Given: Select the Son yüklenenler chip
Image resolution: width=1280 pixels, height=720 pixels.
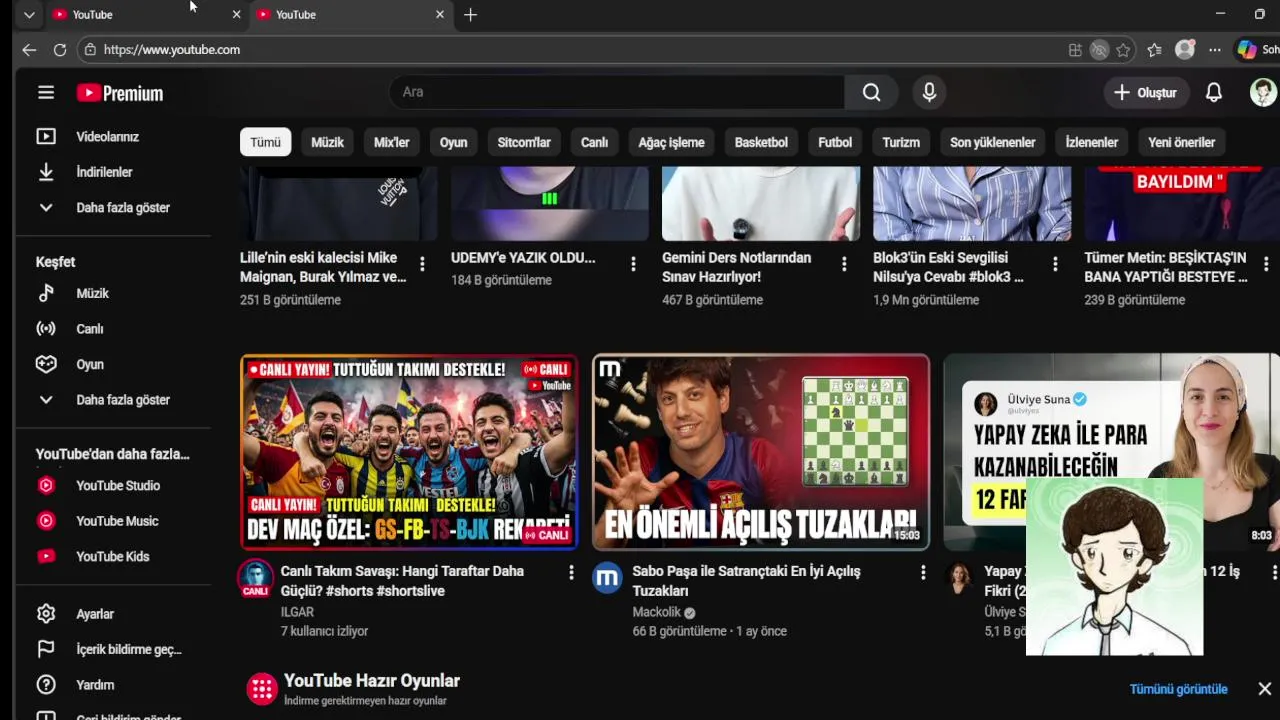Looking at the screenshot, I should point(992,142).
